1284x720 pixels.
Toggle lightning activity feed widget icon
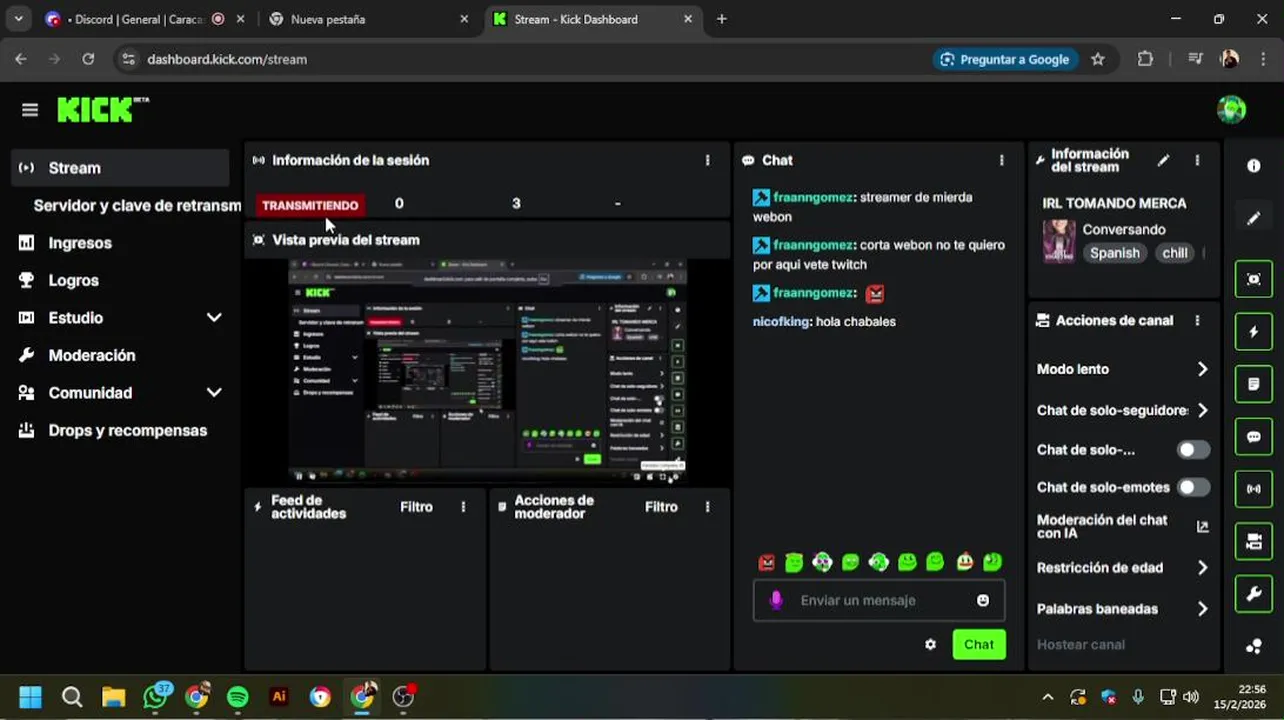[x=1254, y=332]
